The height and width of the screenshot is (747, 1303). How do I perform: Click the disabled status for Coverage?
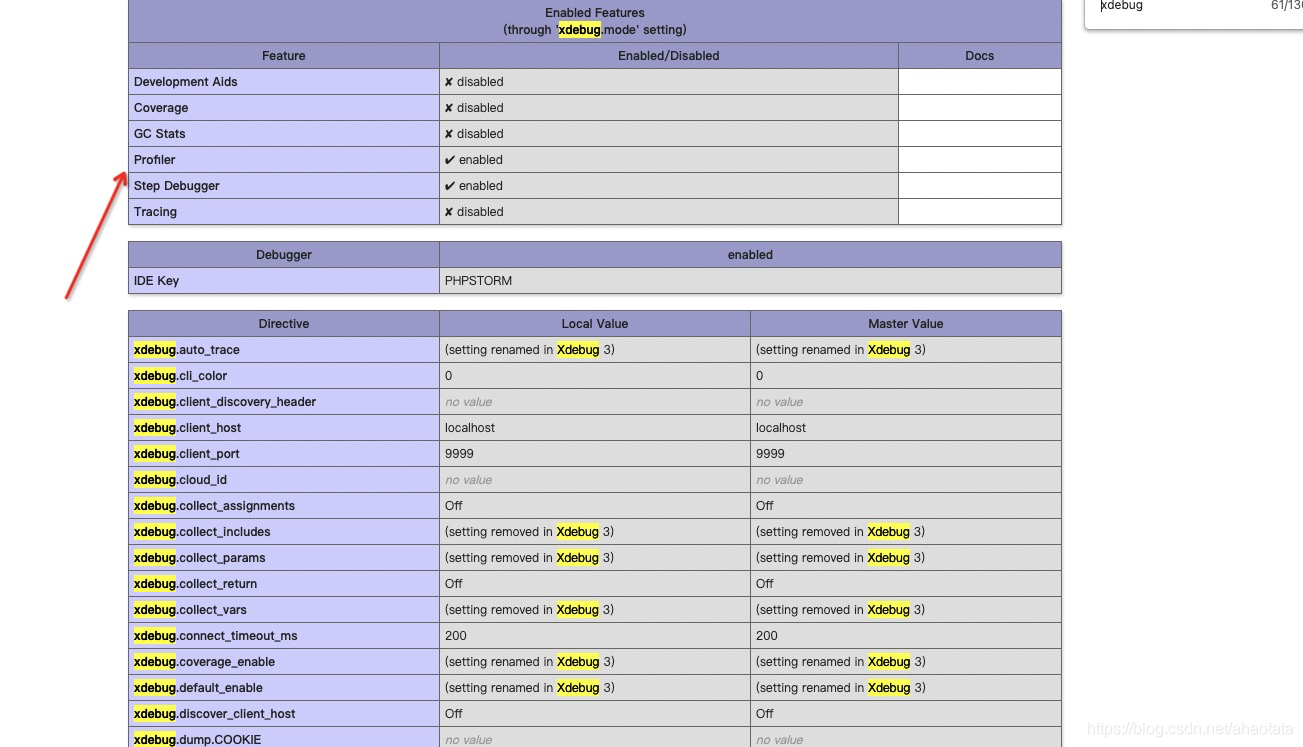pyautogui.click(x=474, y=108)
